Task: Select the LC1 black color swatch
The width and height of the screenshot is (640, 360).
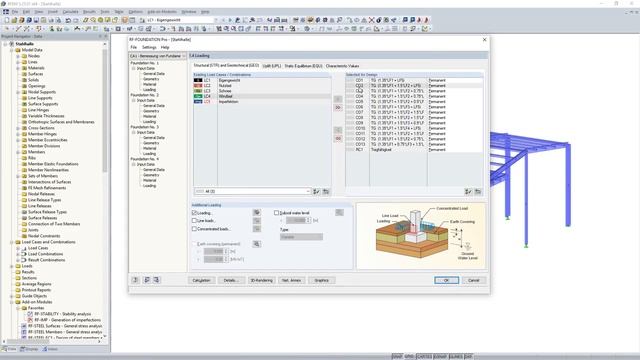Action: [198, 80]
